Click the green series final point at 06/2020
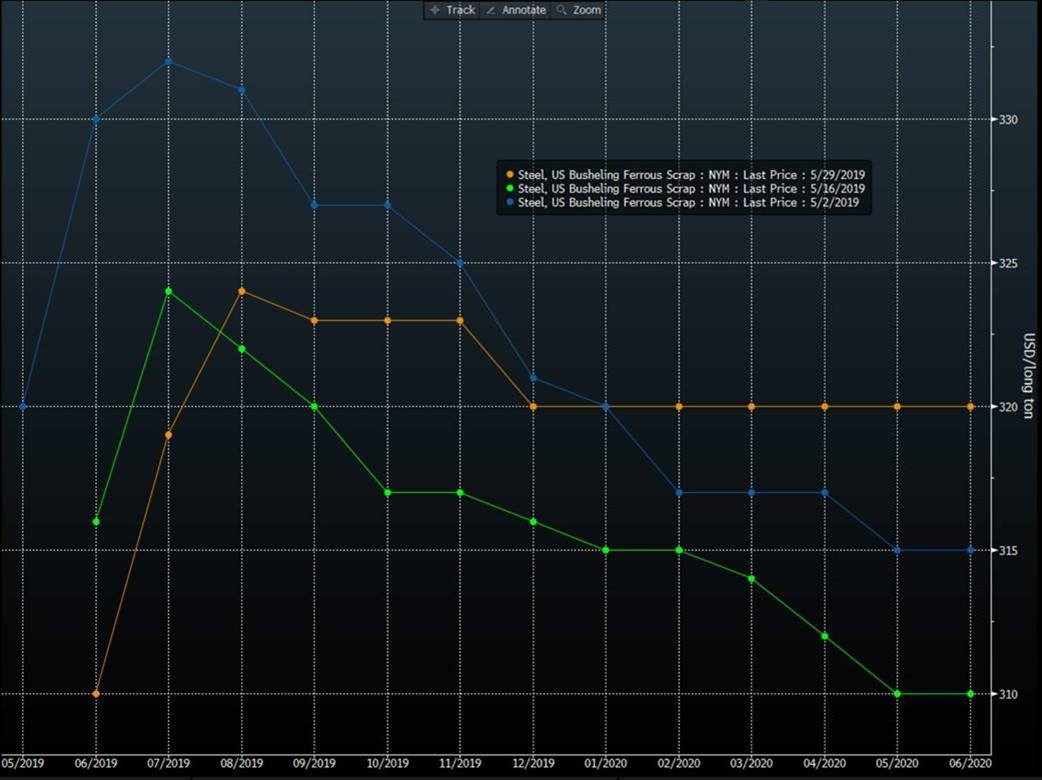The image size is (1042, 780). (x=970, y=694)
